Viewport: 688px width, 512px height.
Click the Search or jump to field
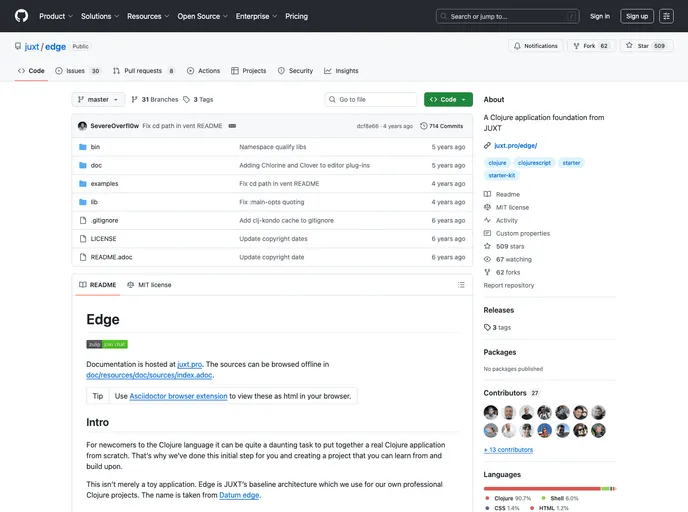pyautogui.click(x=507, y=16)
